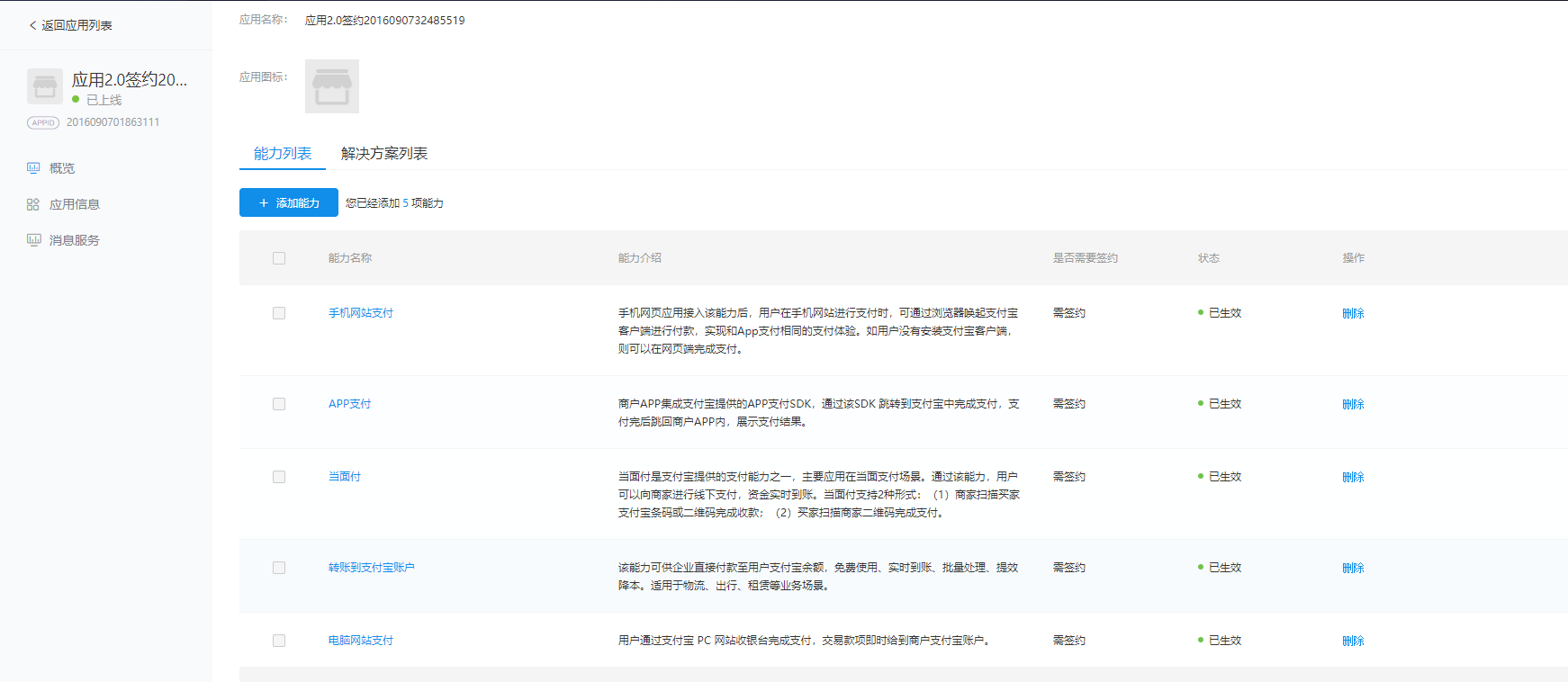Open the 转账到支付宝账户 capability link
Screen dimensions: 1568x682
coord(372,568)
